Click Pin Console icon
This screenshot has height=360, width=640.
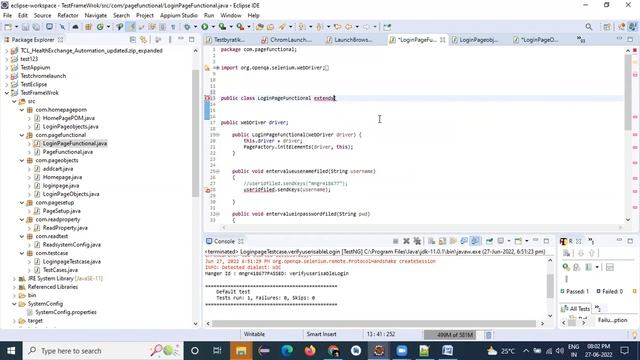[489, 241]
